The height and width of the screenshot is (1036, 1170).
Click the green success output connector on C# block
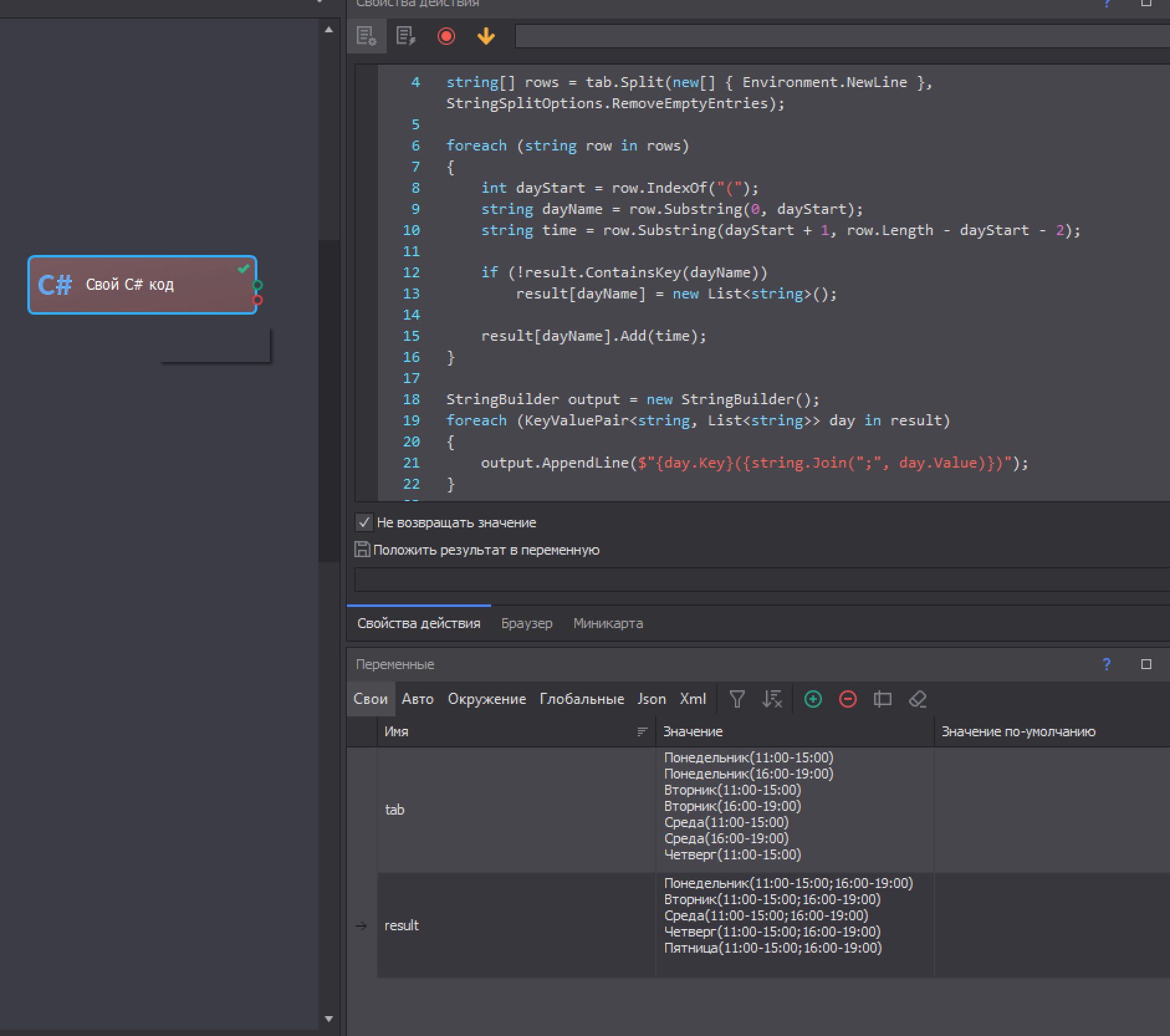point(257,285)
